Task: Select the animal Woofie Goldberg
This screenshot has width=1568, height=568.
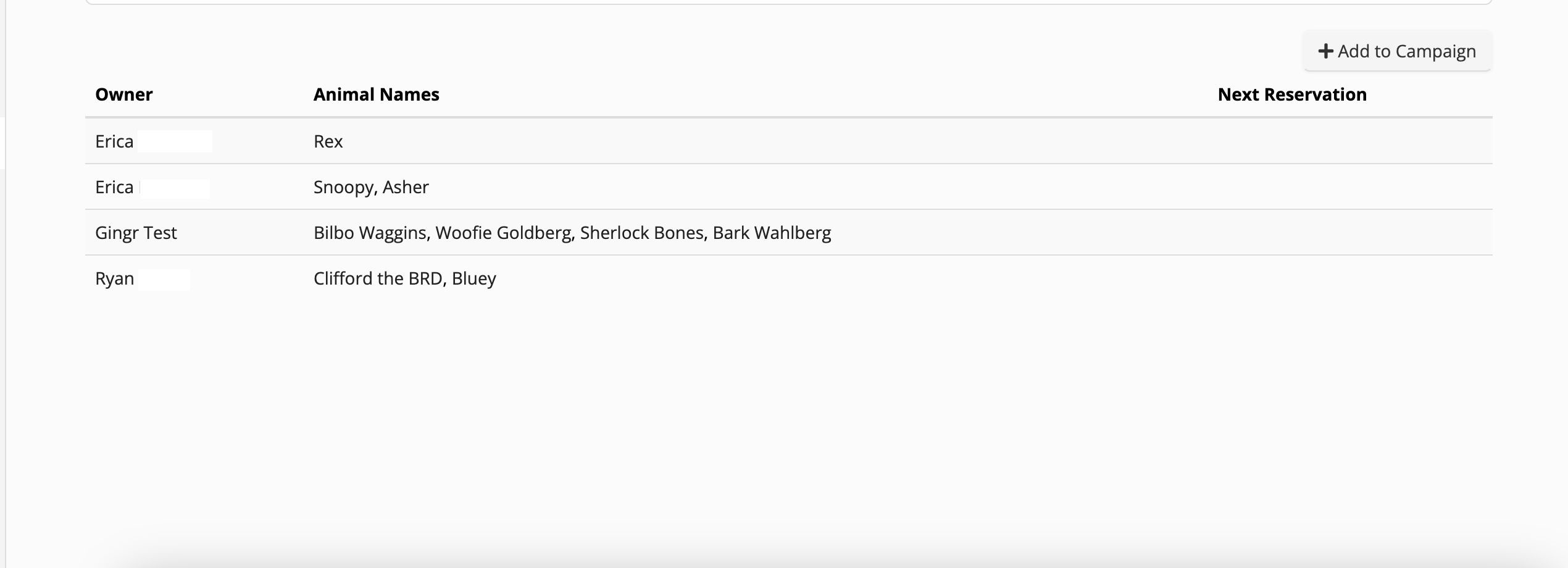Action: click(503, 233)
